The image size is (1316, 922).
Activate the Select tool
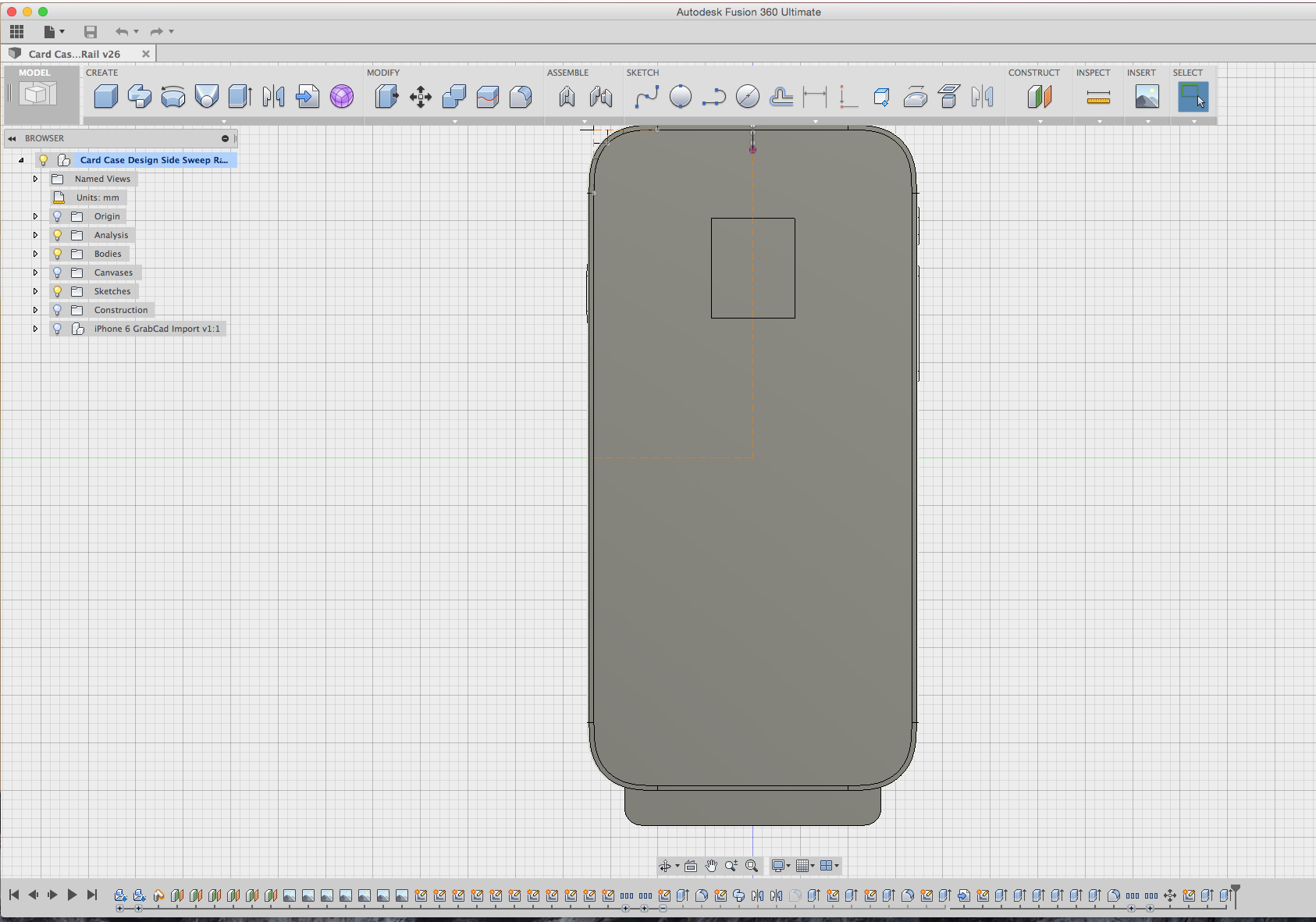[1193, 97]
